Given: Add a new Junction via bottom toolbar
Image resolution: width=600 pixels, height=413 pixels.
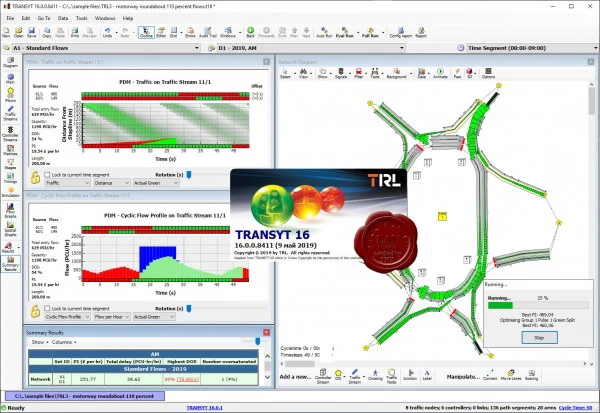Looking at the screenshot, I should coord(410,375).
